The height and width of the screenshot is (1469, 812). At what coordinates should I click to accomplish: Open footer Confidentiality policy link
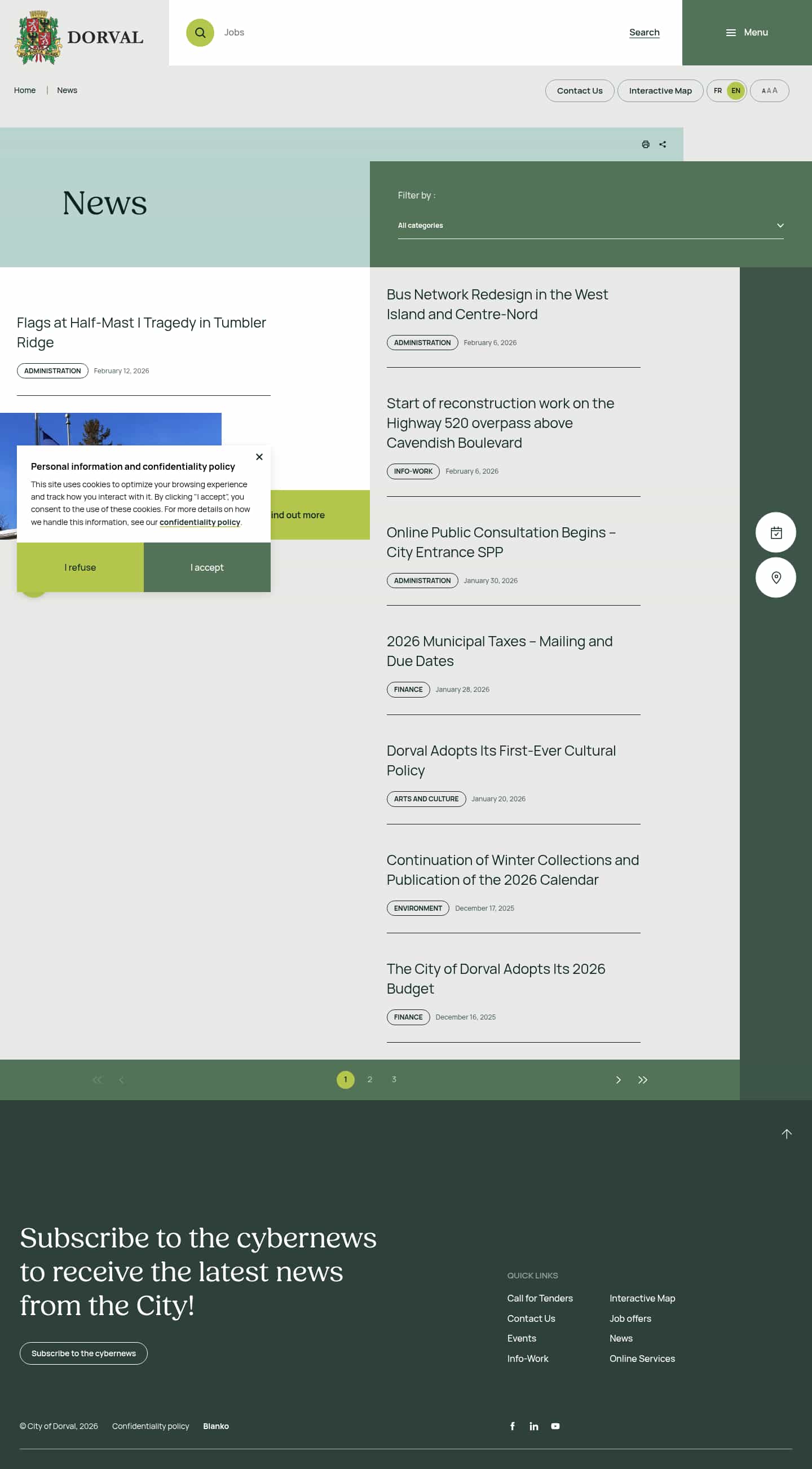151,1426
